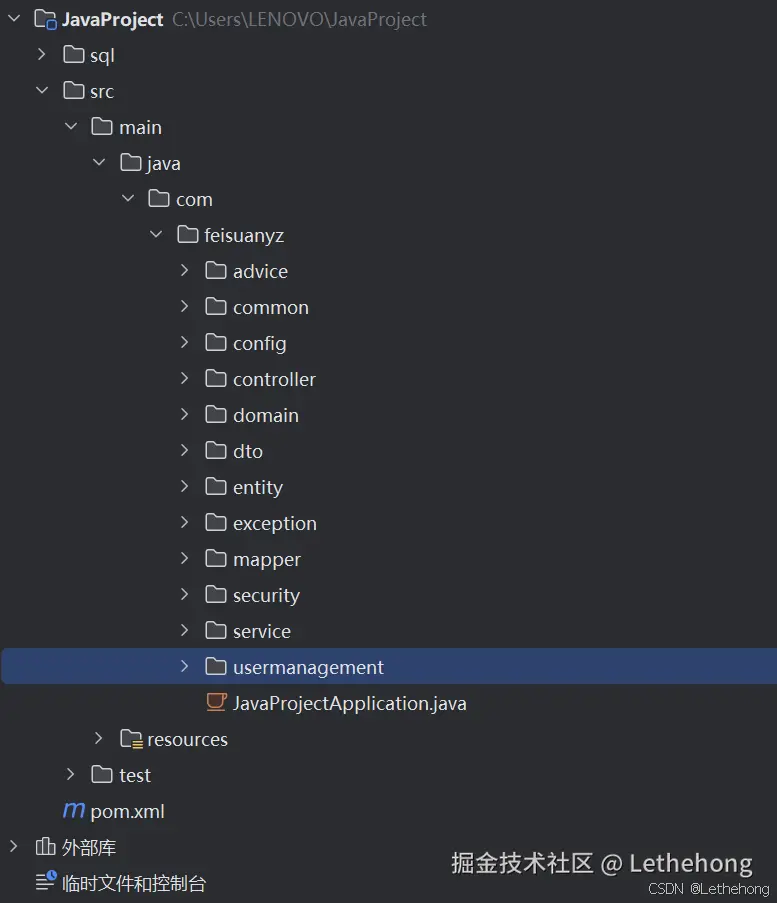Open the pom.xml file
The width and height of the screenshot is (777, 903).
(127, 811)
